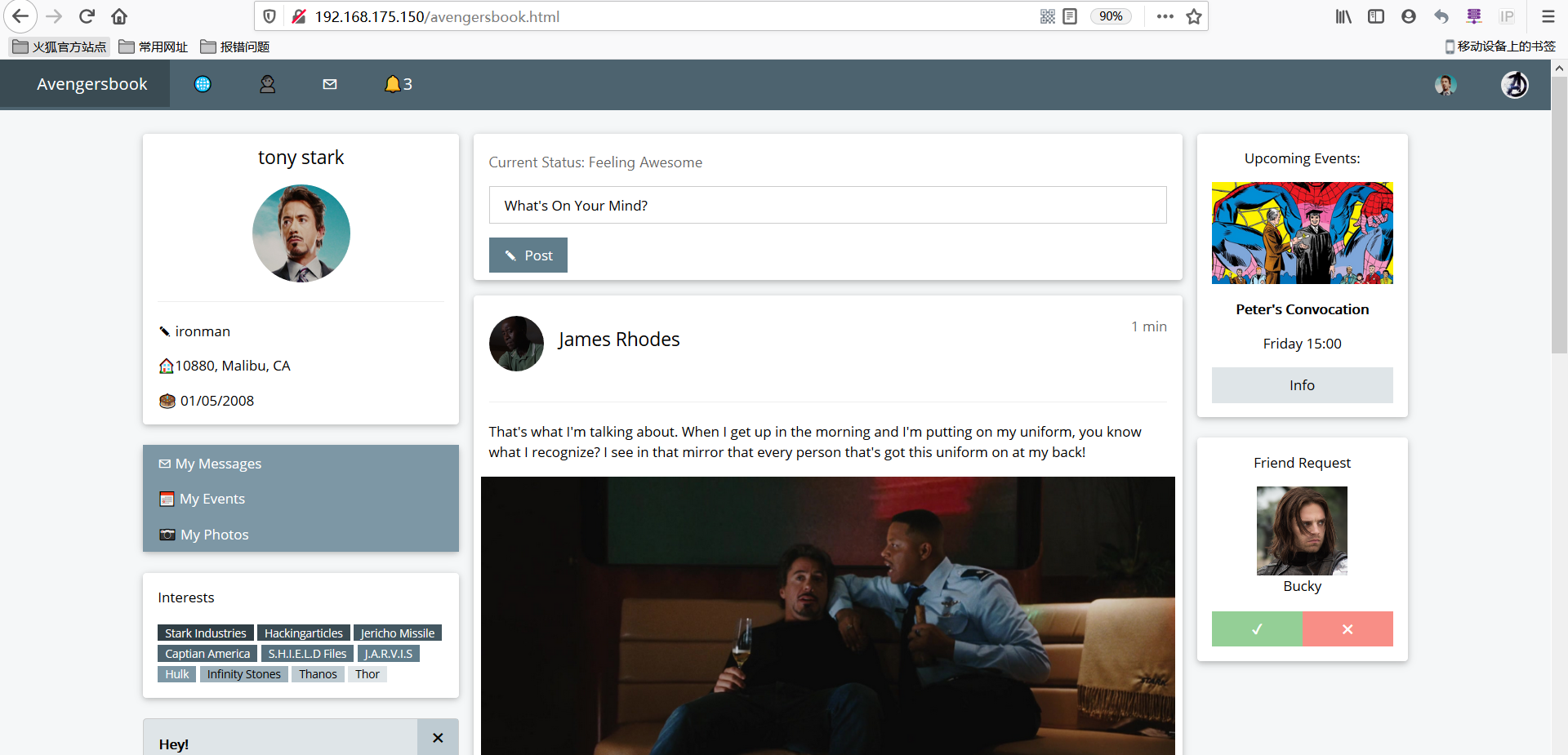1568x755 pixels.
Task: Click the page vertical scrollbar
Action: click(1559, 215)
